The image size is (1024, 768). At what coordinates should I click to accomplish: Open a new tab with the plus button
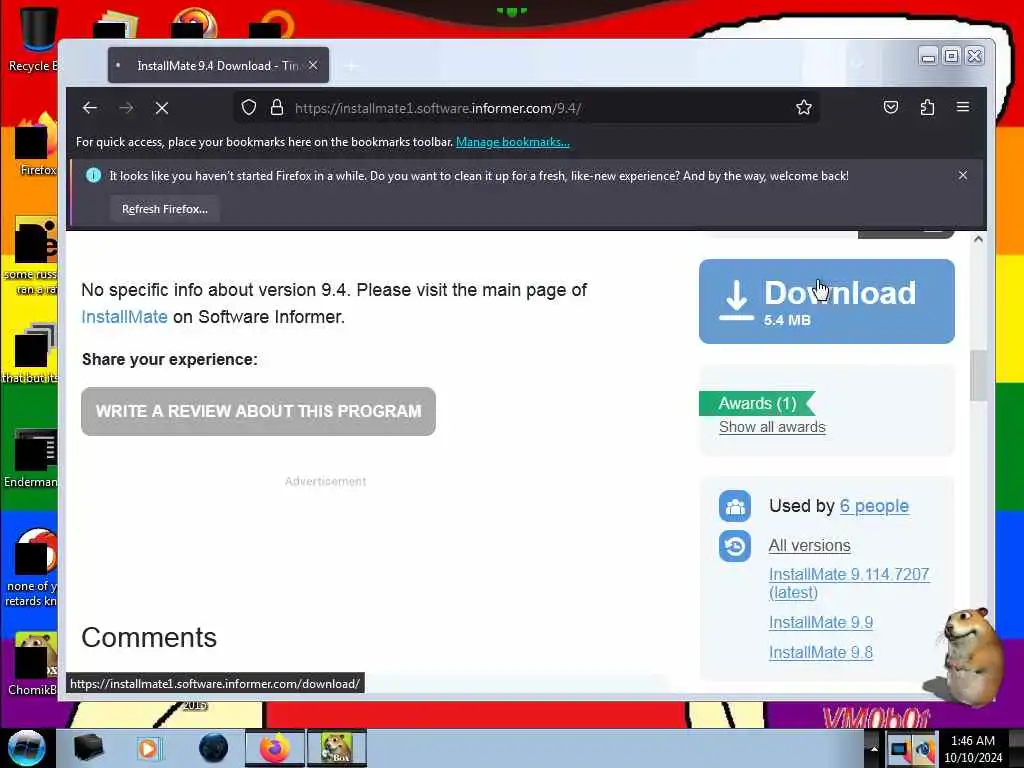tap(351, 66)
